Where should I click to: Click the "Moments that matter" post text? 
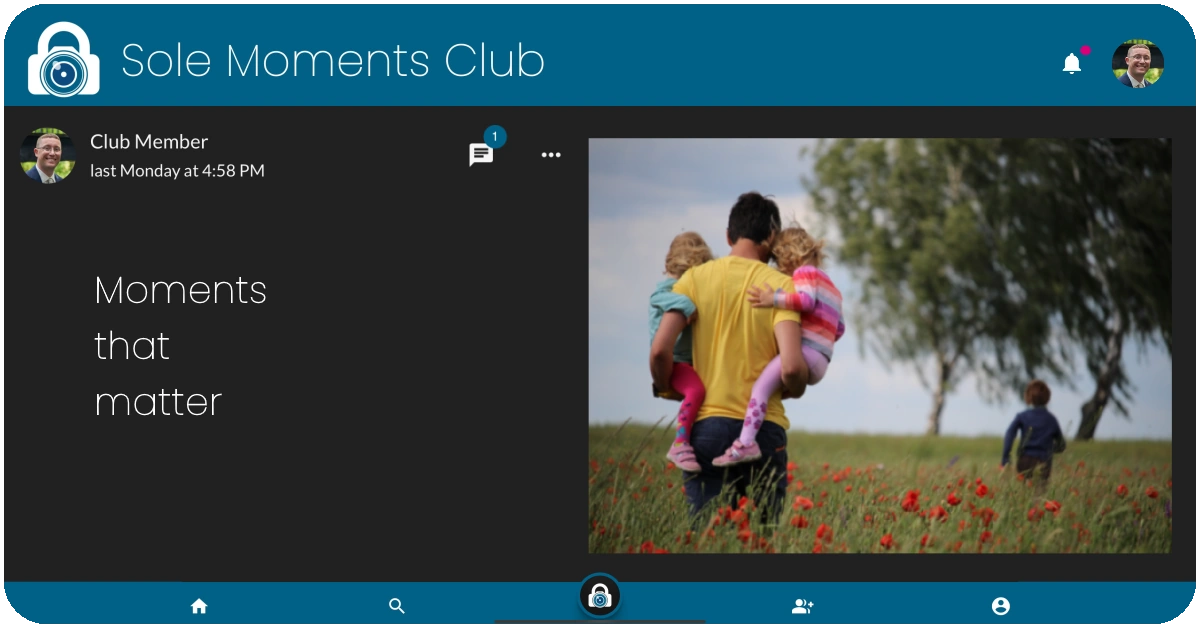[181, 346]
